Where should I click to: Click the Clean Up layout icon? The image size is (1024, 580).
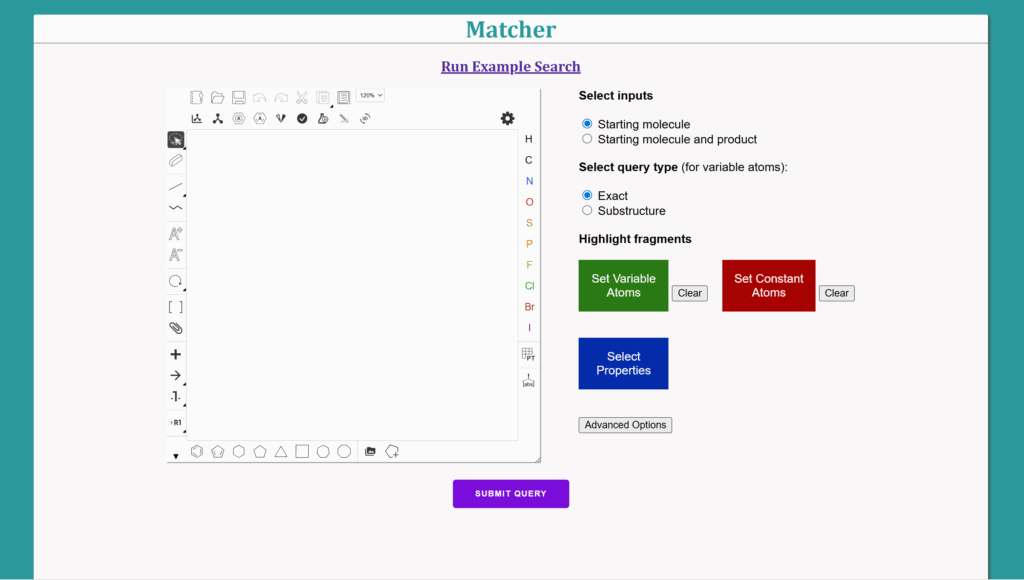pyautogui.click(x=217, y=118)
